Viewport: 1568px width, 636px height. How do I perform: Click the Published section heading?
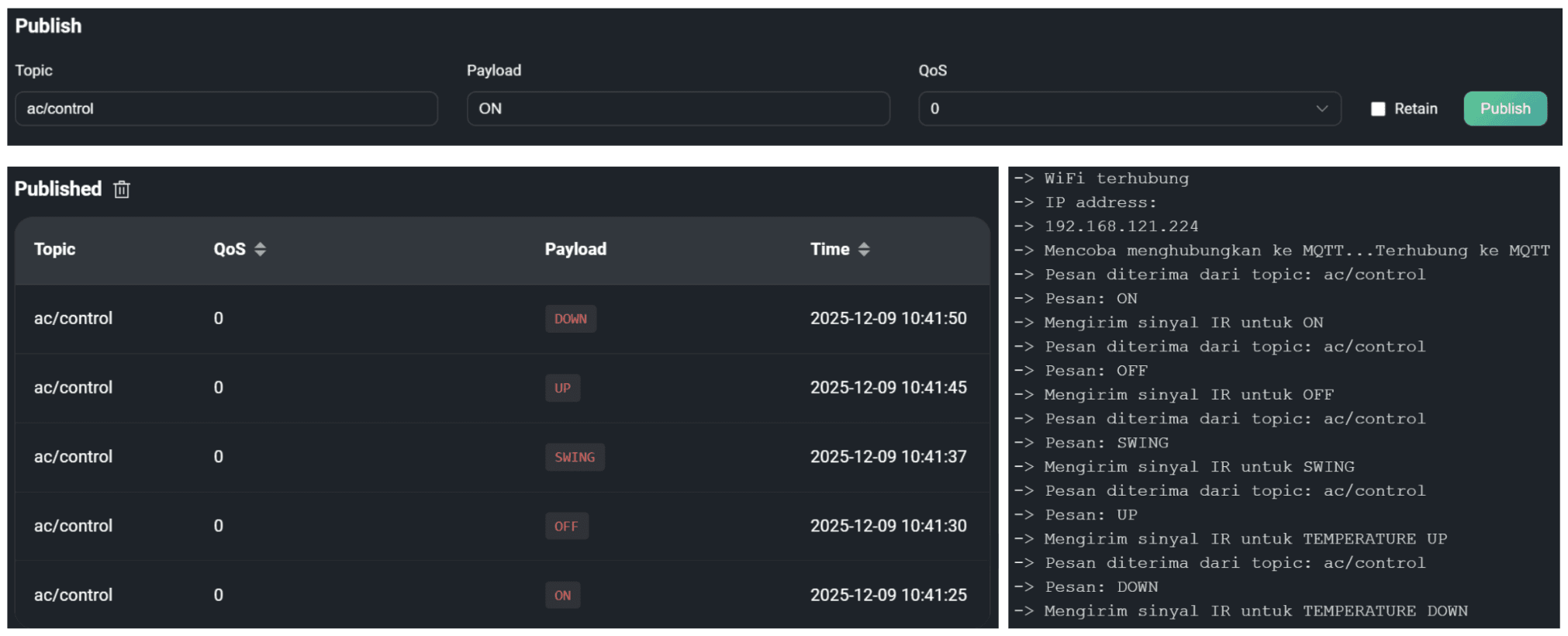[x=58, y=189]
